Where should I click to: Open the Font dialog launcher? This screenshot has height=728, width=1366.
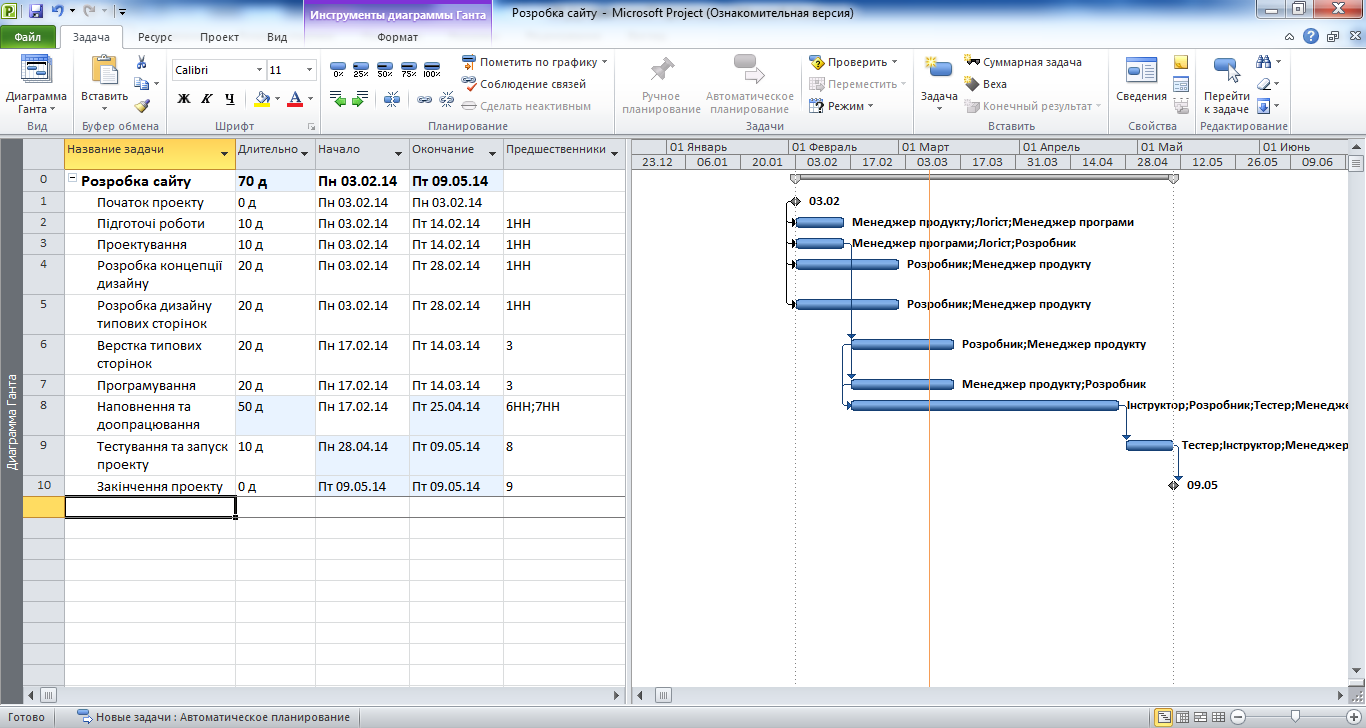click(311, 127)
